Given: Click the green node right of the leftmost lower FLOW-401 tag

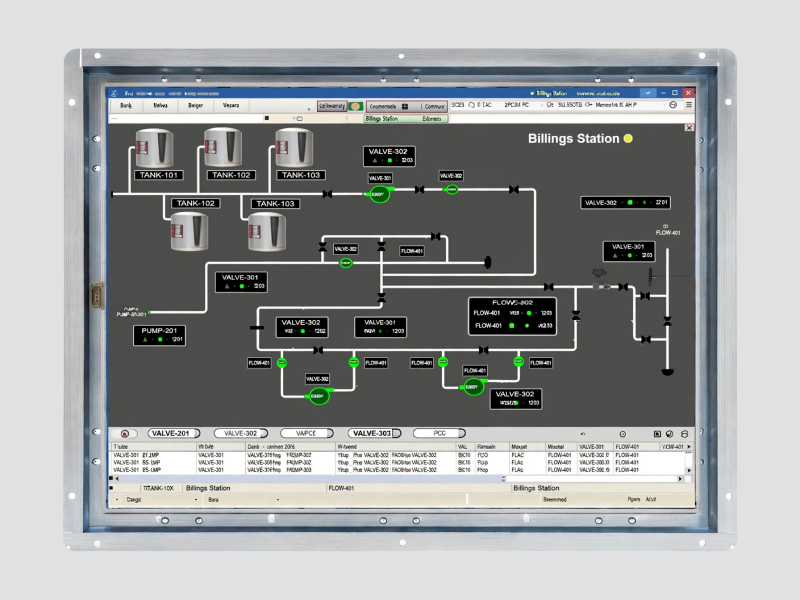Looking at the screenshot, I should 282,363.
